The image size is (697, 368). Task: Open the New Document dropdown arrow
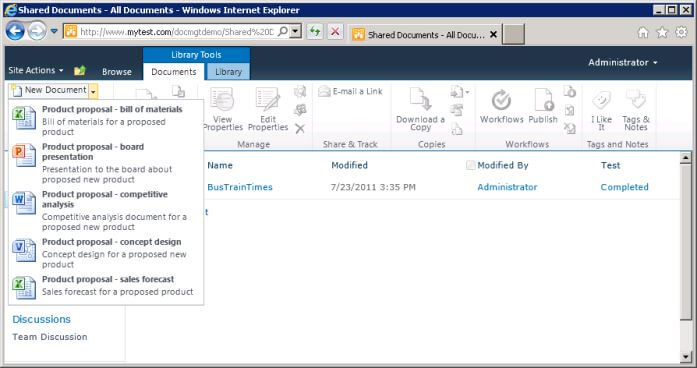click(93, 91)
